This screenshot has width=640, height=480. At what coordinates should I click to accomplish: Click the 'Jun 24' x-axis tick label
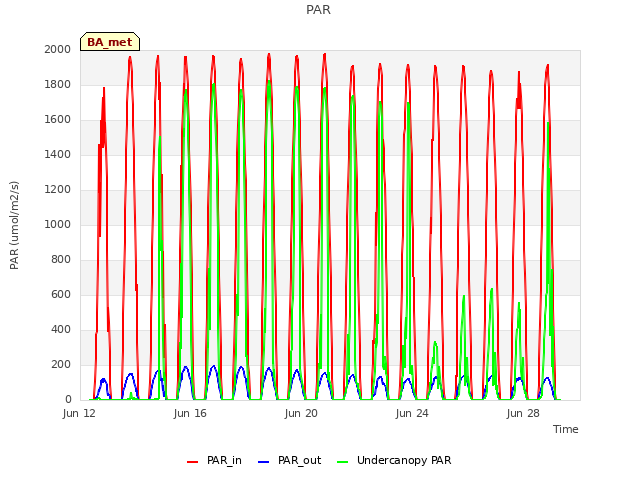[412, 413]
